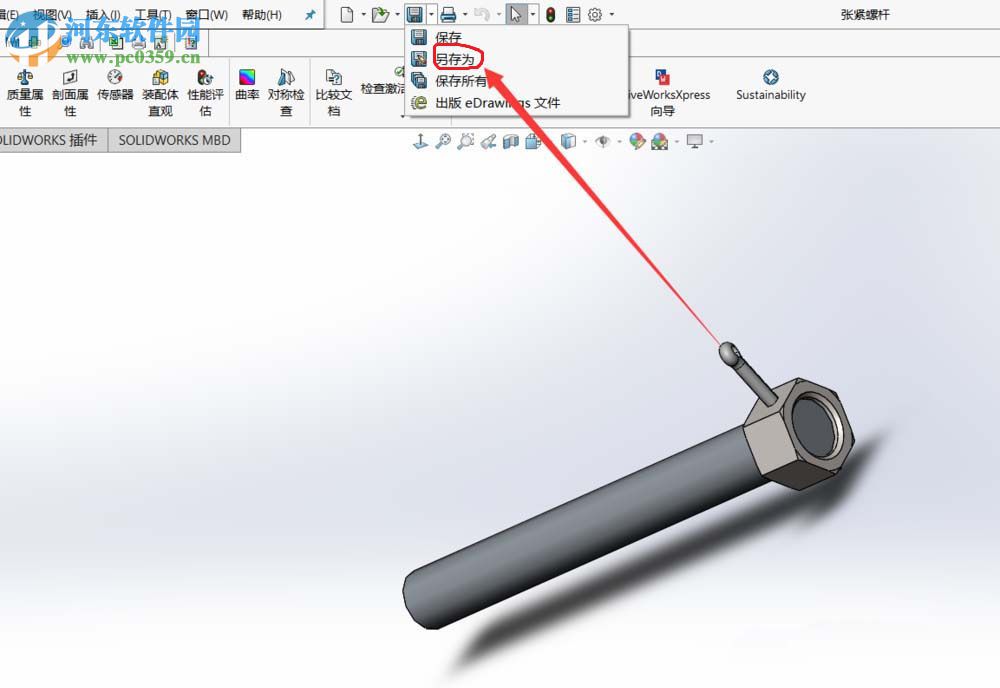1000x688 pixels.
Task: Open the Save button dropdown arrow
Action: point(430,14)
